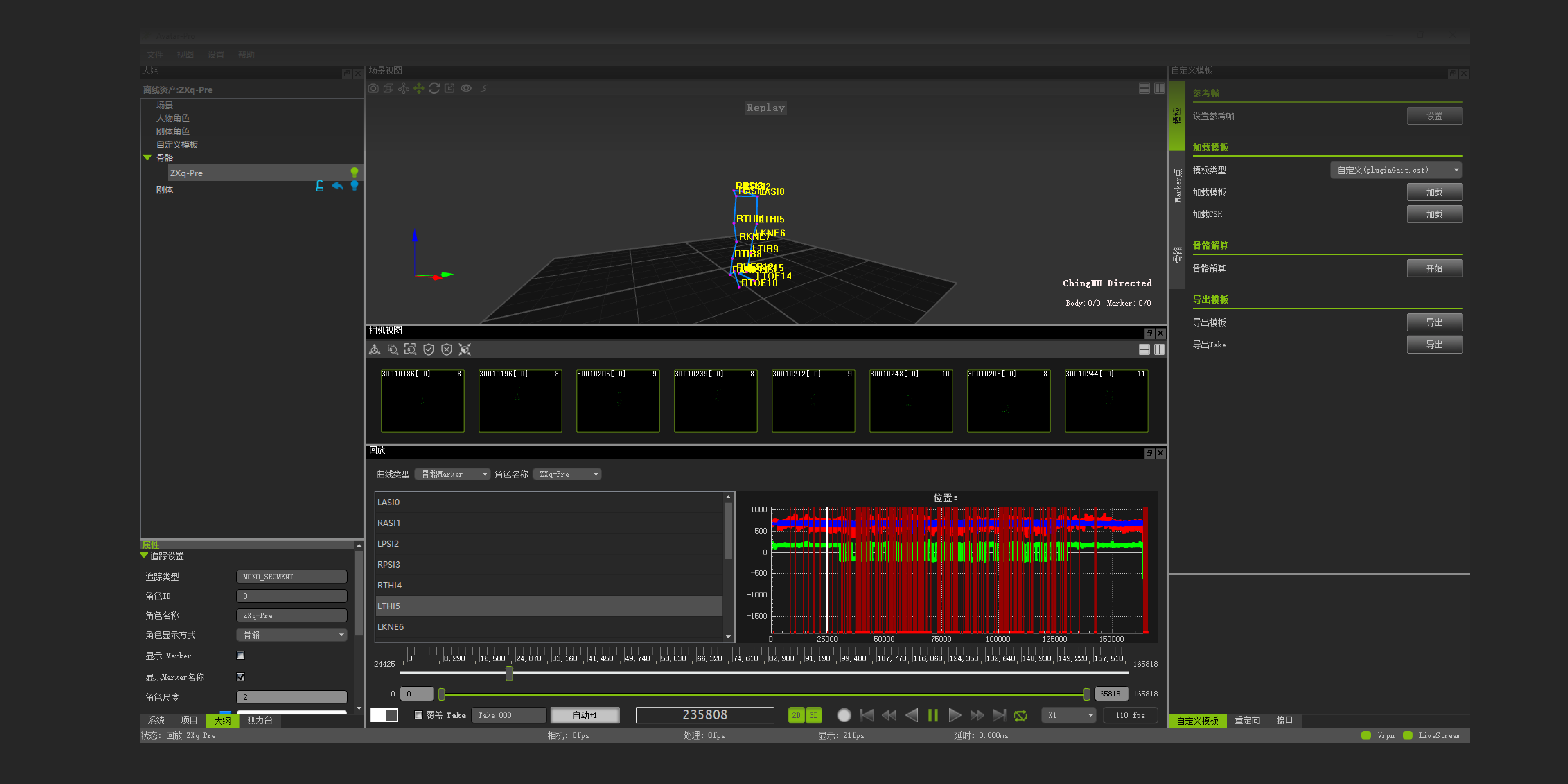Click the camera snapshot icon in scene view
Image resolution: width=1568 pixels, height=784 pixels.
coord(373,88)
